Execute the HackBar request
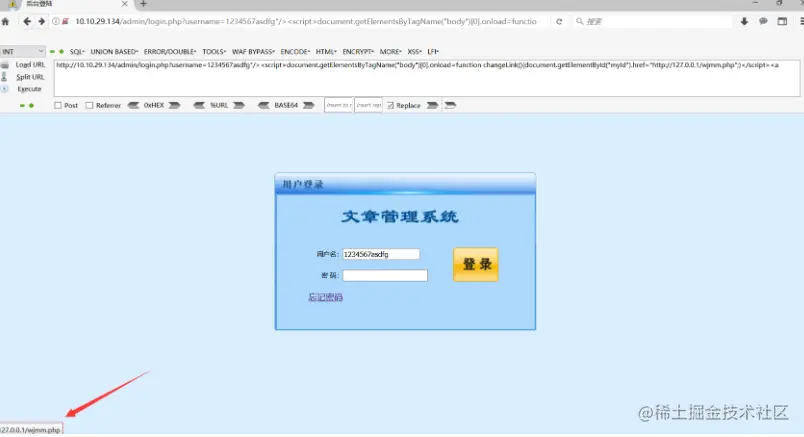 click(x=29, y=89)
